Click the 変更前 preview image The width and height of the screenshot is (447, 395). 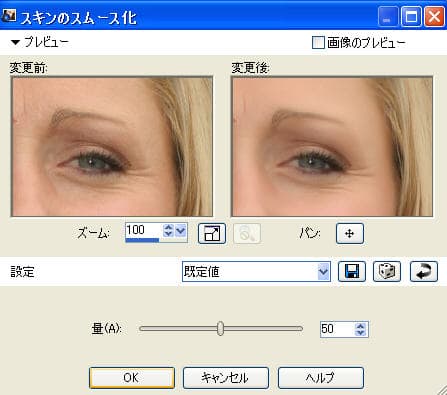click(x=112, y=146)
